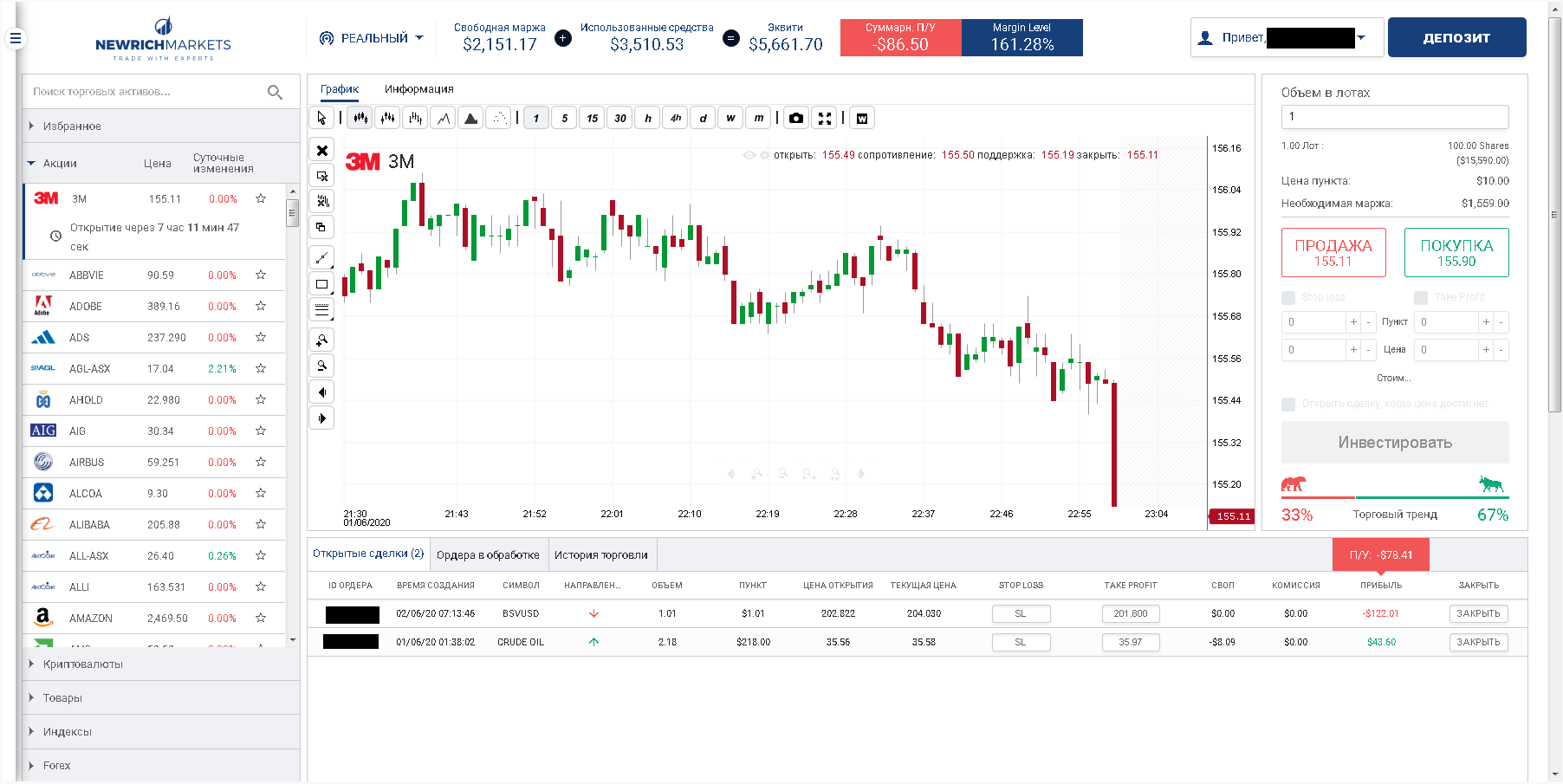This screenshot has height=784, width=1563.
Task: Enable open deal when price reaches checkbox
Action: [x=1288, y=405]
